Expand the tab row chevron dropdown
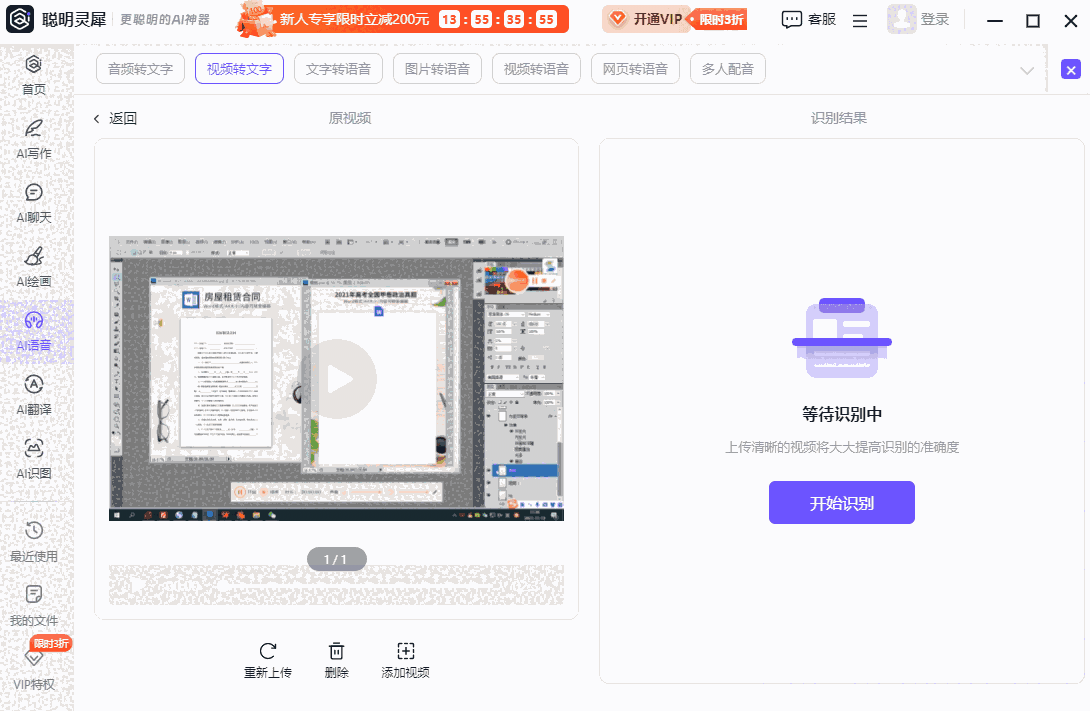The width and height of the screenshot is (1090, 711). tap(1026, 69)
